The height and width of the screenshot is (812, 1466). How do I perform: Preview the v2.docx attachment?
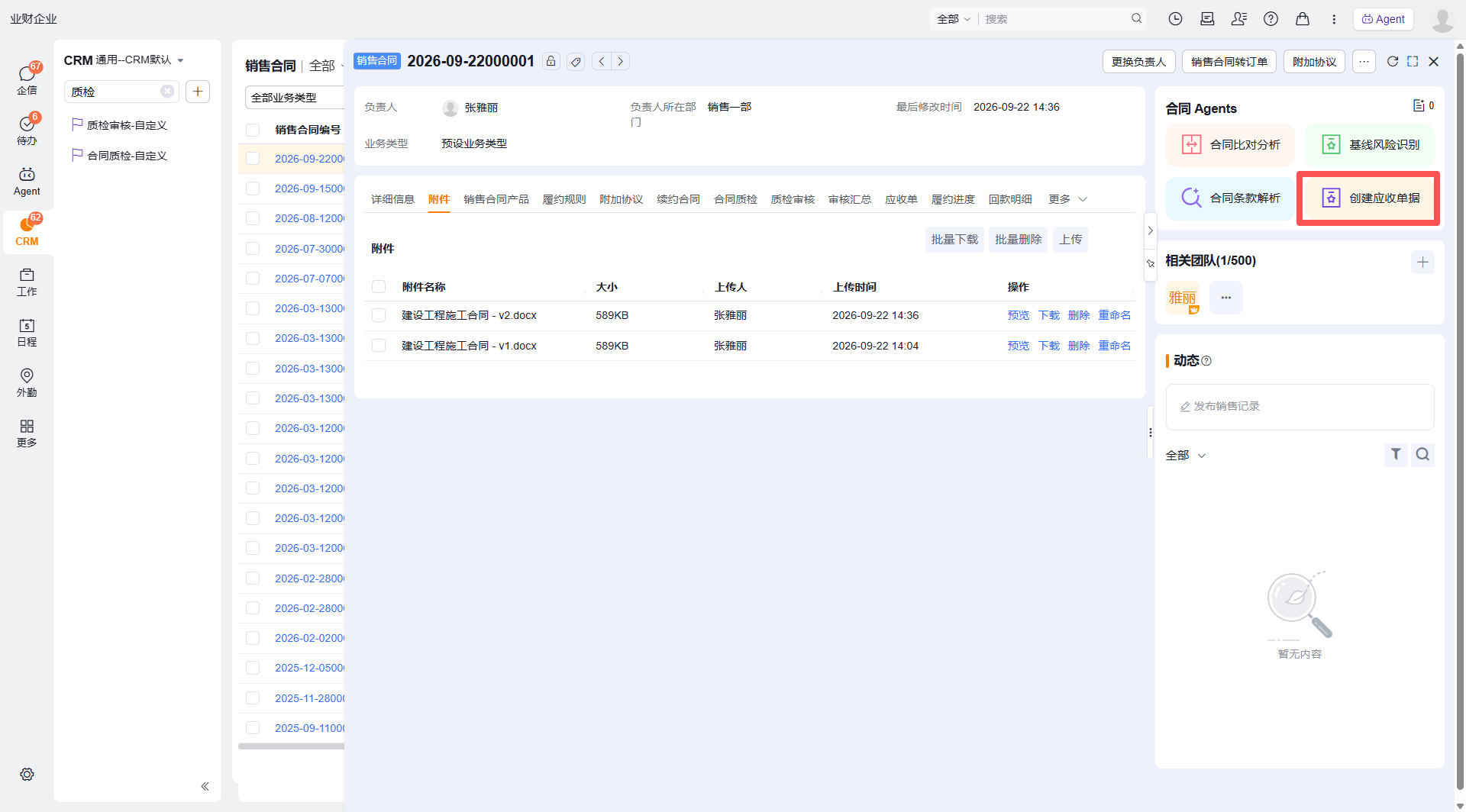1018,315
